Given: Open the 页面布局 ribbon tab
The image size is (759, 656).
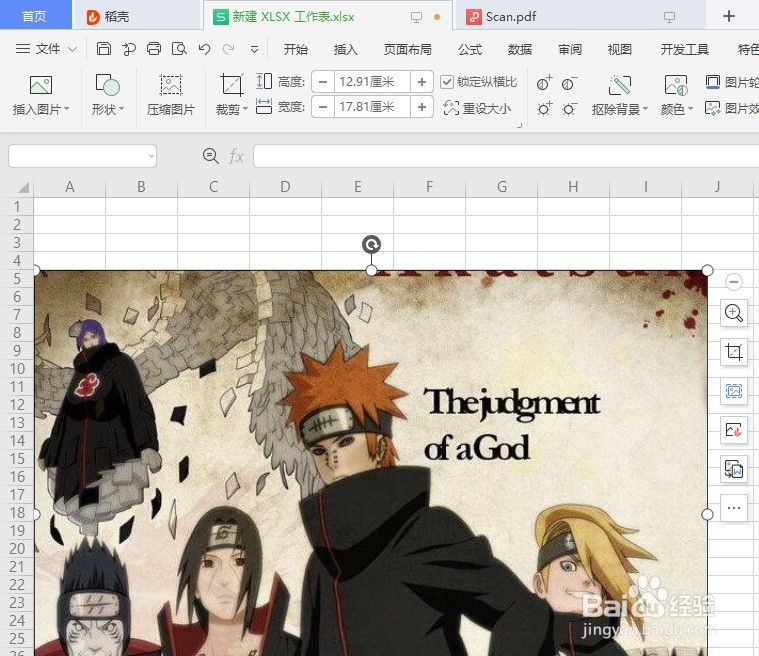Looking at the screenshot, I should pos(408,49).
